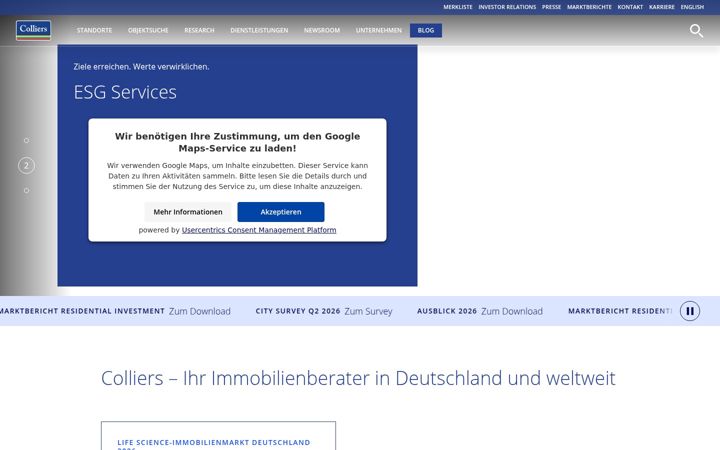This screenshot has width=720, height=450.
Task: Open the Research menu
Action: 199,30
